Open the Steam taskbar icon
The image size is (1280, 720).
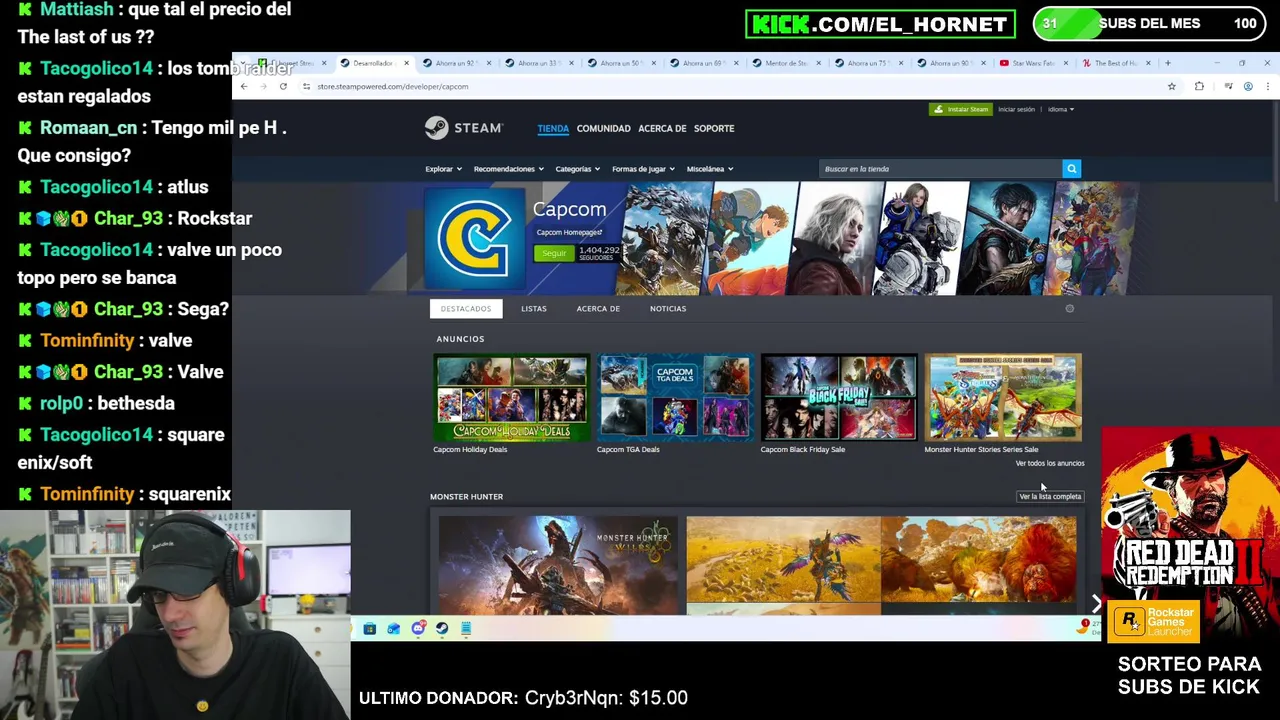[442, 628]
